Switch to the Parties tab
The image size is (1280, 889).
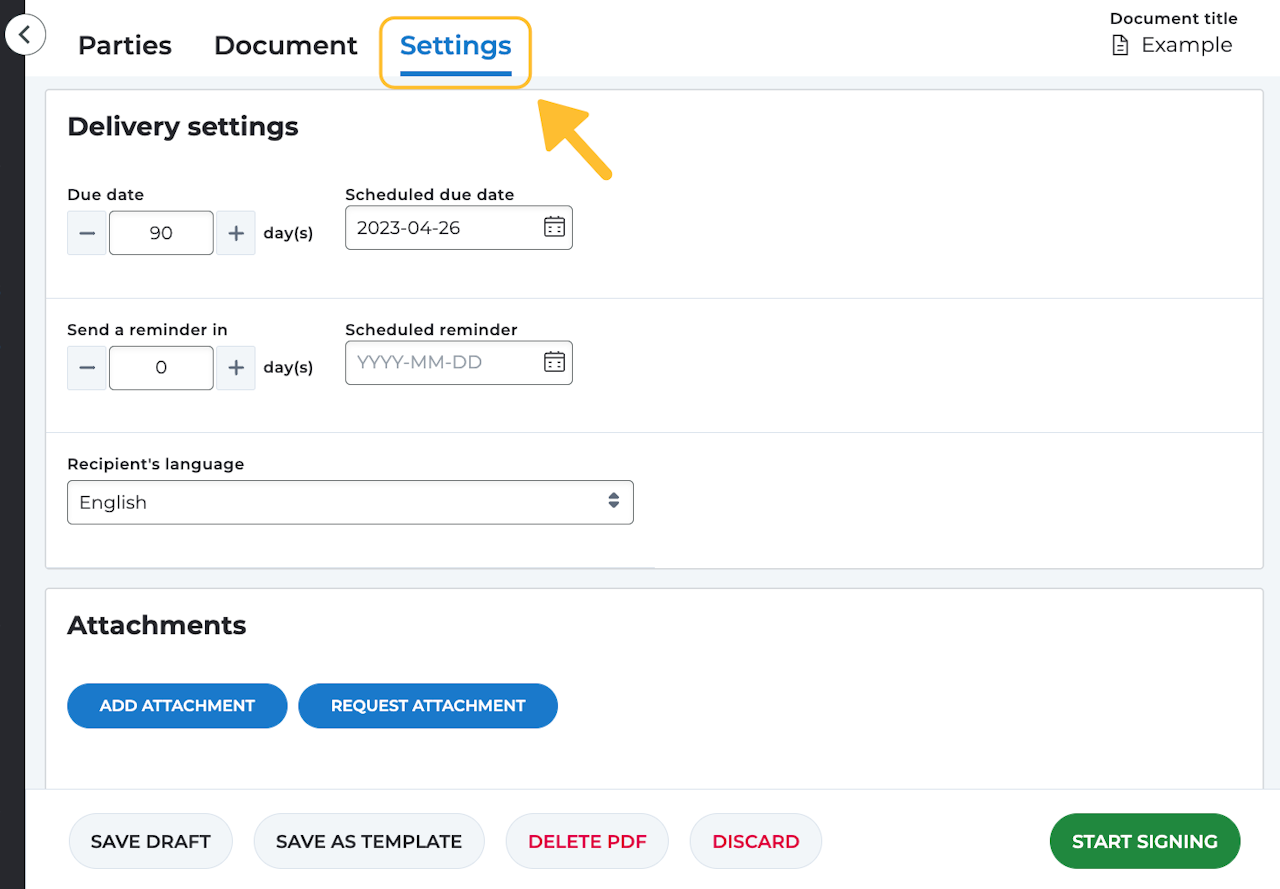(125, 45)
